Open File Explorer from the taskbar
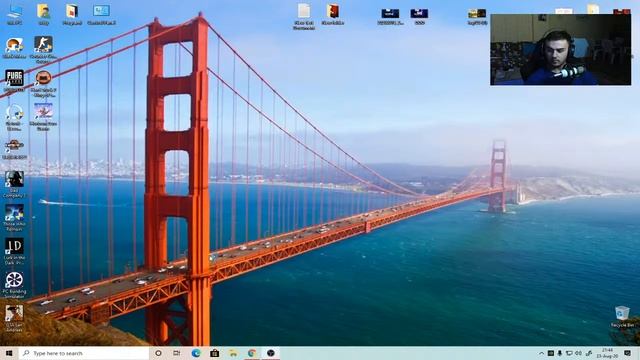Screen dimensions: 640x360 pos(233,353)
